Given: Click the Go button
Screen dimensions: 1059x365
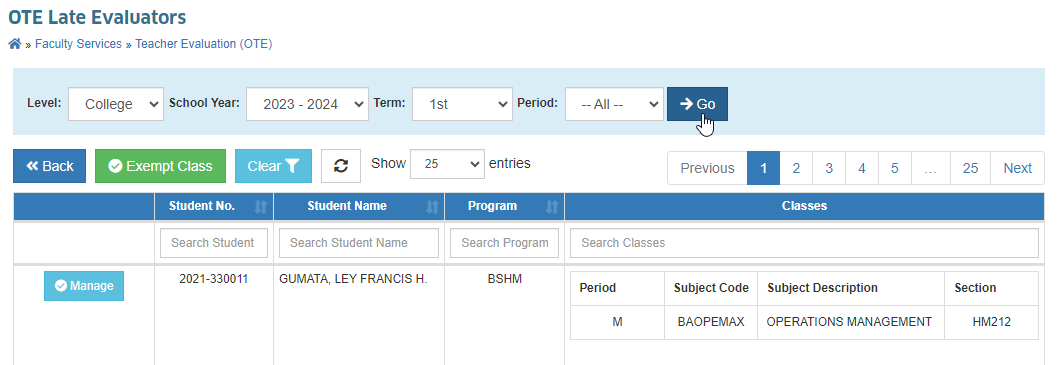Looking at the screenshot, I should click(698, 104).
